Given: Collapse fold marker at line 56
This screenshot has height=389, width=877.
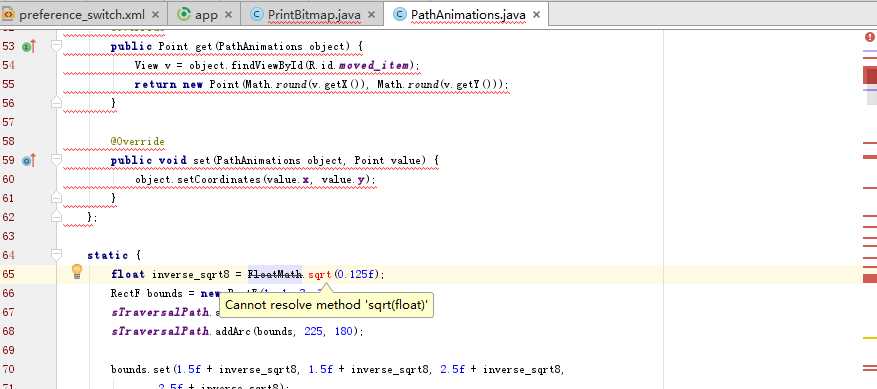Looking at the screenshot, I should point(56,103).
